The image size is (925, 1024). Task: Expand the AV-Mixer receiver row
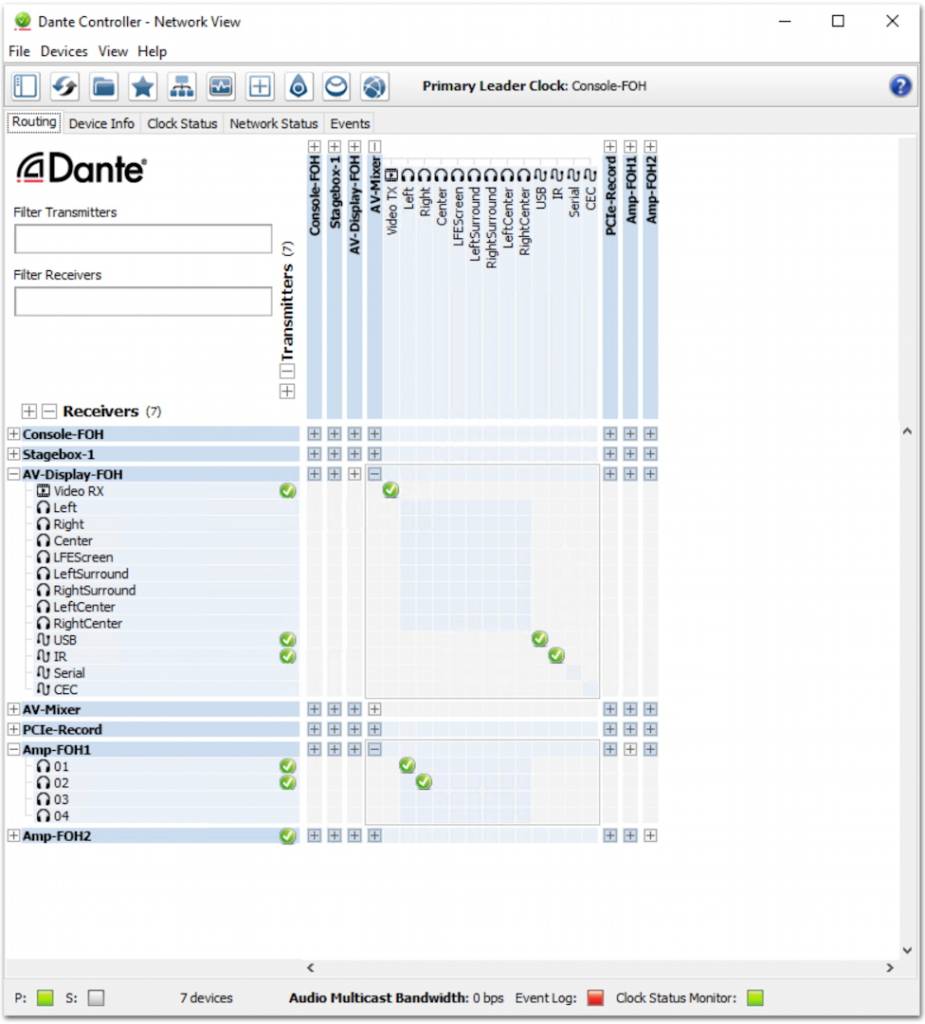click(13, 709)
